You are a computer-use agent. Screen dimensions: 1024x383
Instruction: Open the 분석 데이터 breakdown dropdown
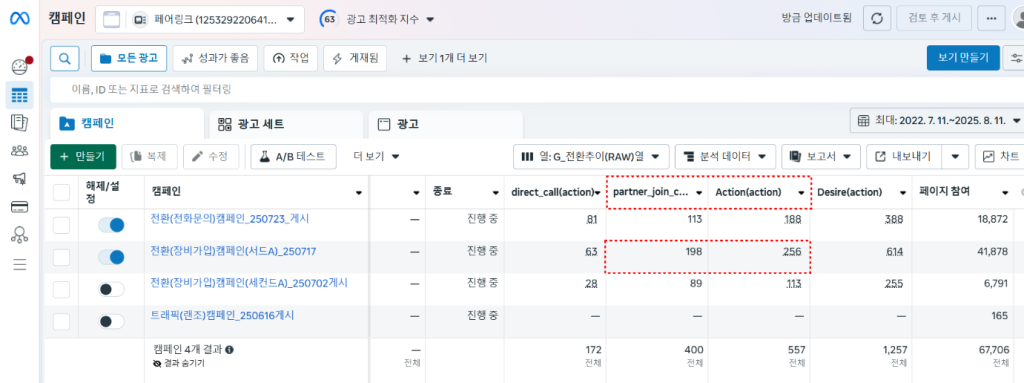coord(725,156)
